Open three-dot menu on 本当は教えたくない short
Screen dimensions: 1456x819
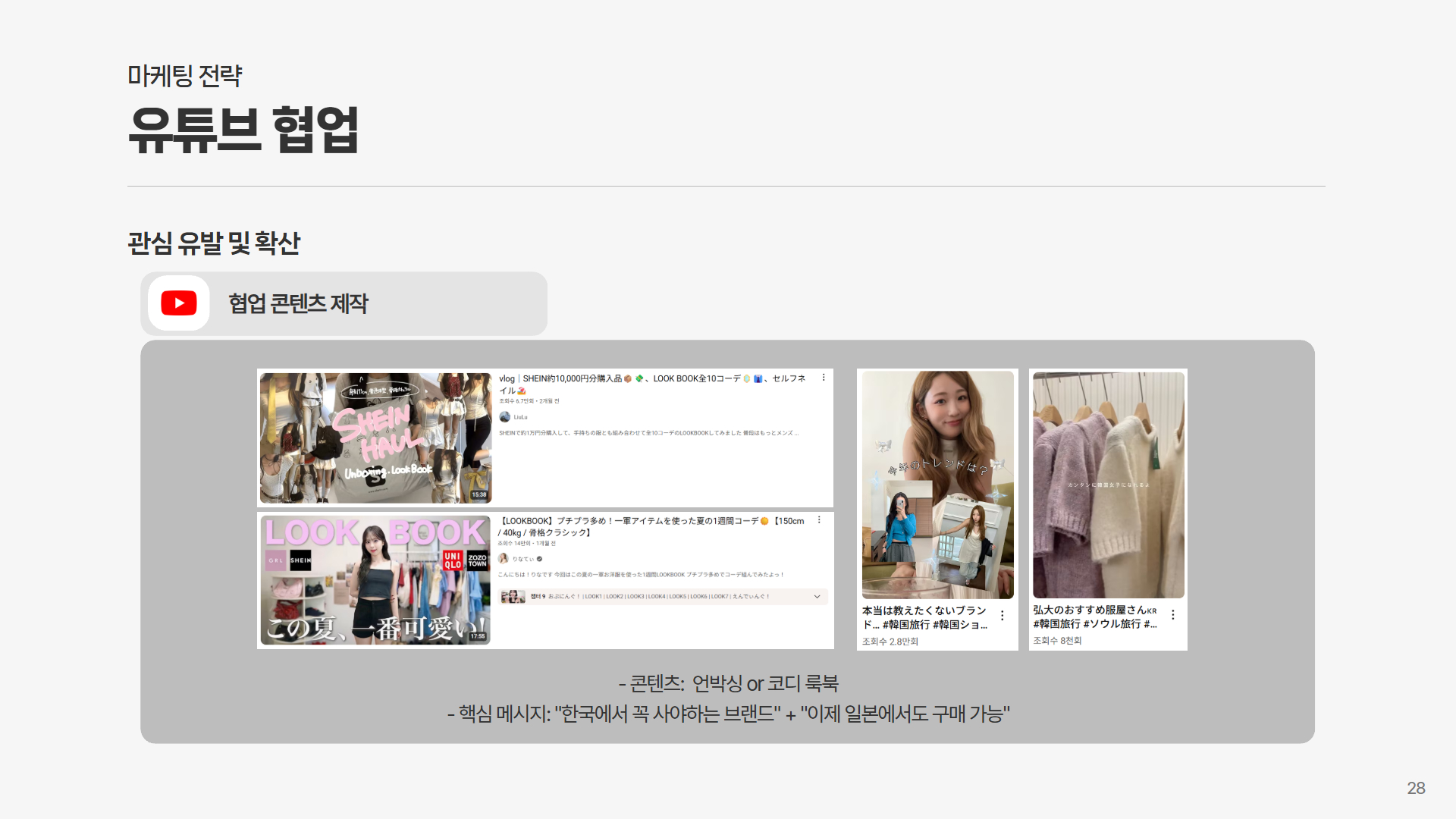point(1002,616)
